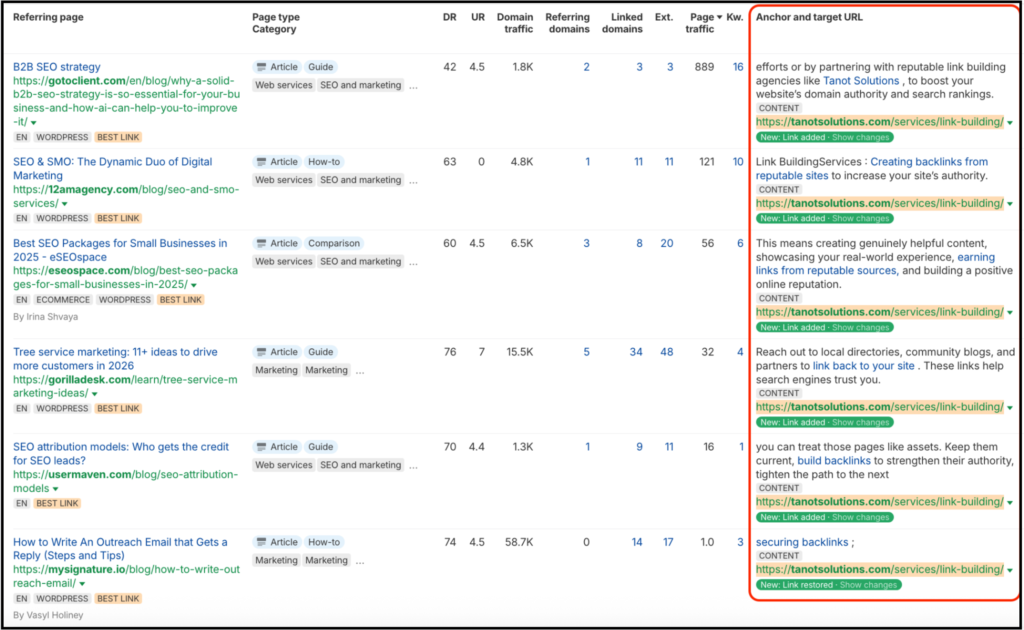
Task: Click Article icon in B2B SEO strategy row
Action: pyautogui.click(x=261, y=67)
